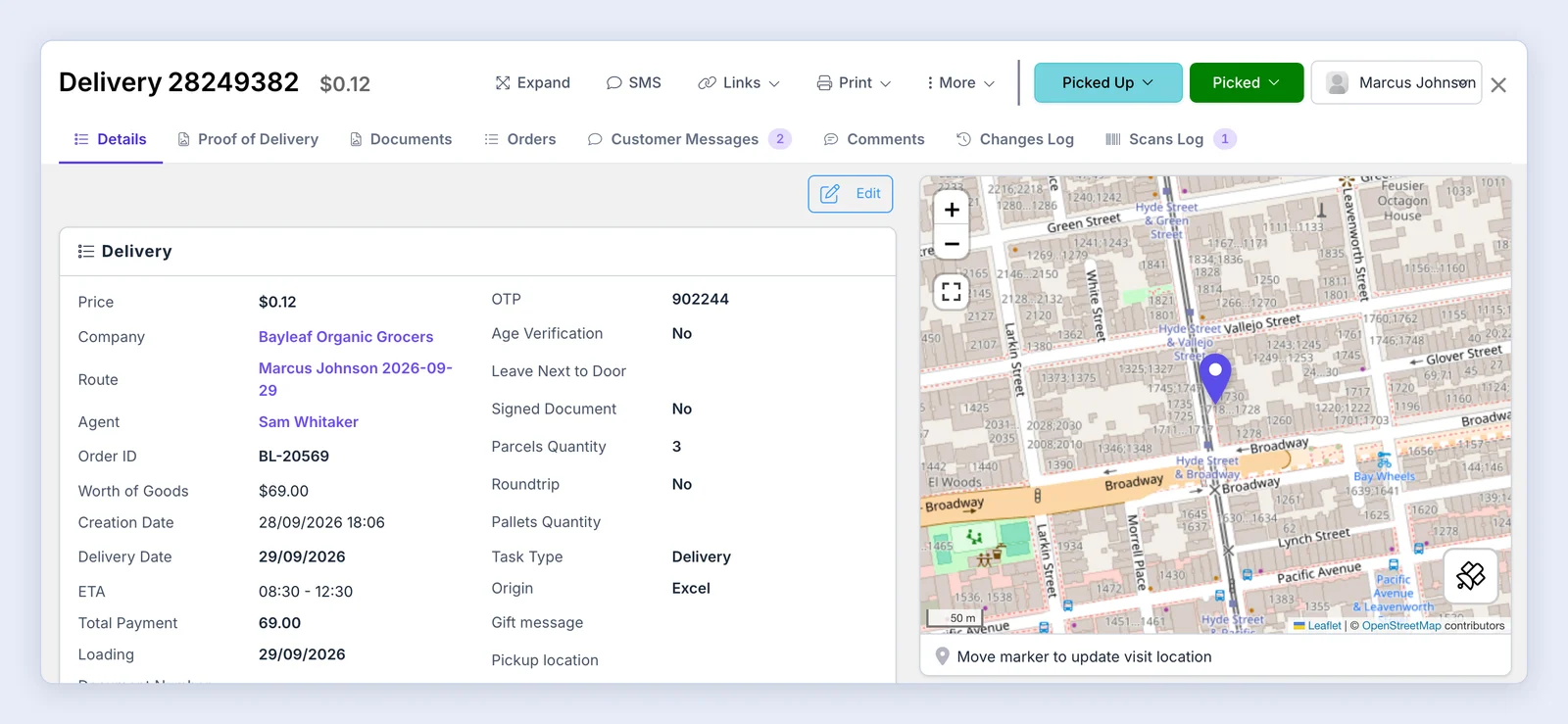Click Creation Date value 28/09/2026 18:06
This screenshot has height=724, width=1568.
[x=321, y=523]
